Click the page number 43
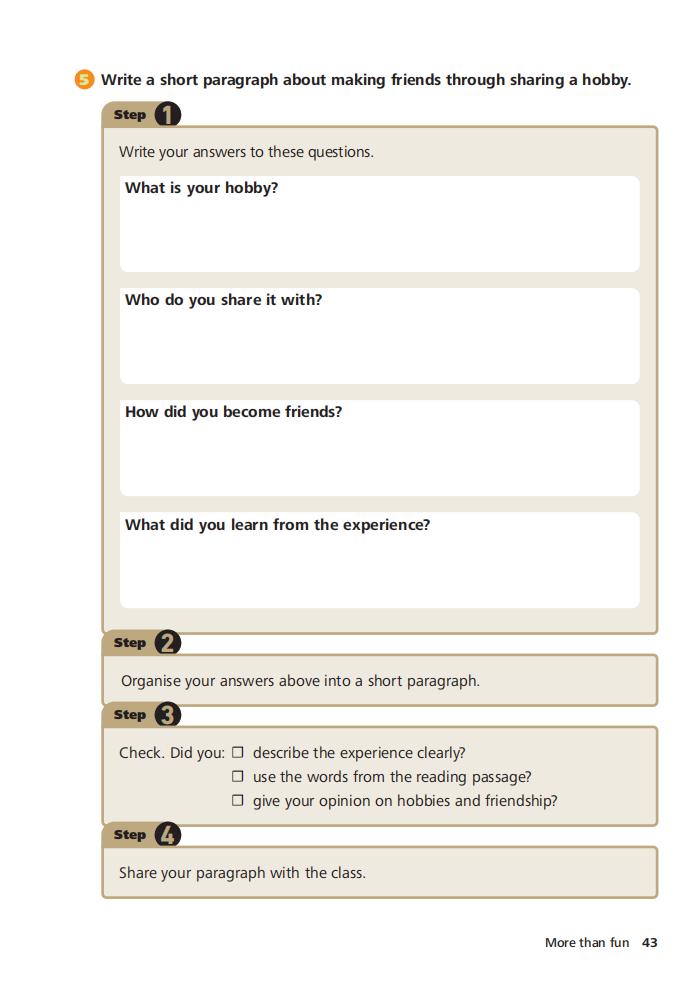This screenshot has width=699, height=983. (649, 942)
